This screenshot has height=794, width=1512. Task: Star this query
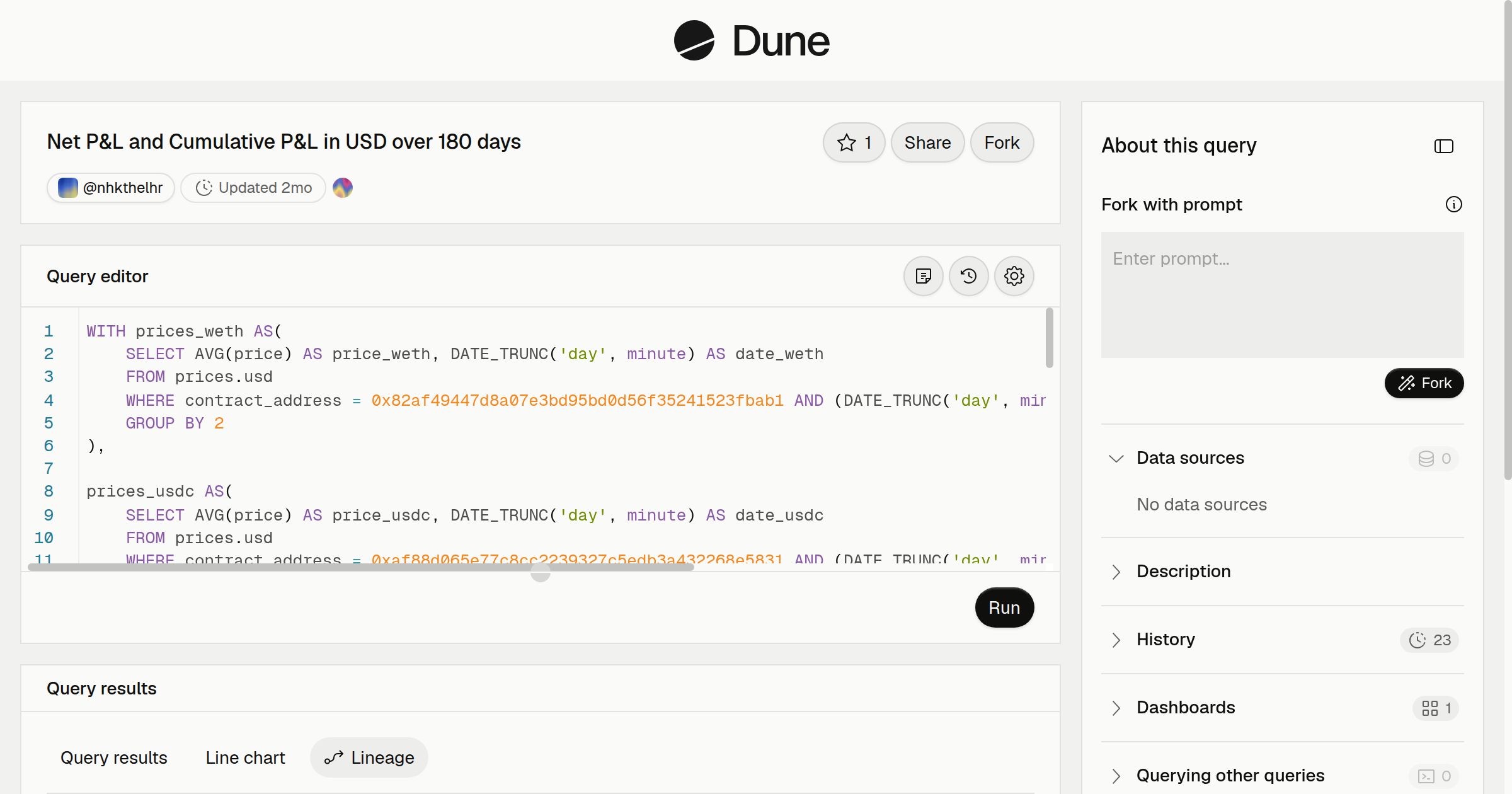pos(854,142)
